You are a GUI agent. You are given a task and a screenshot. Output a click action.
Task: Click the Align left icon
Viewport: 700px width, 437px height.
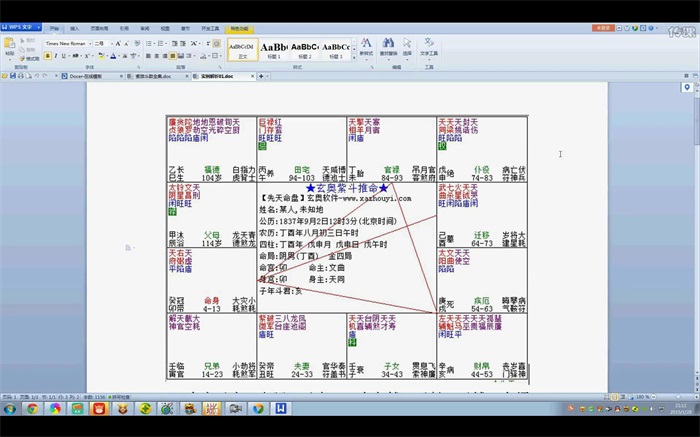pos(148,56)
